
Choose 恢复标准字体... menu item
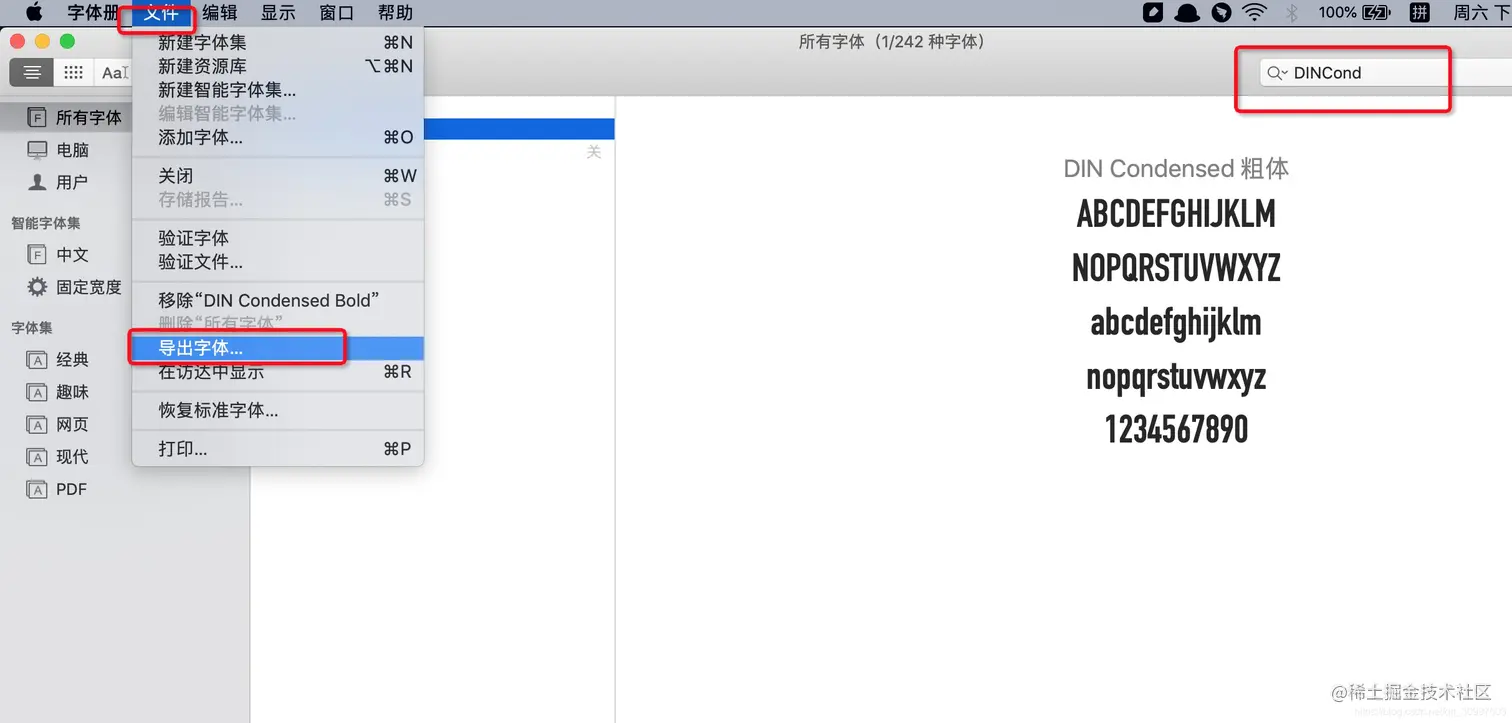click(x=278, y=410)
